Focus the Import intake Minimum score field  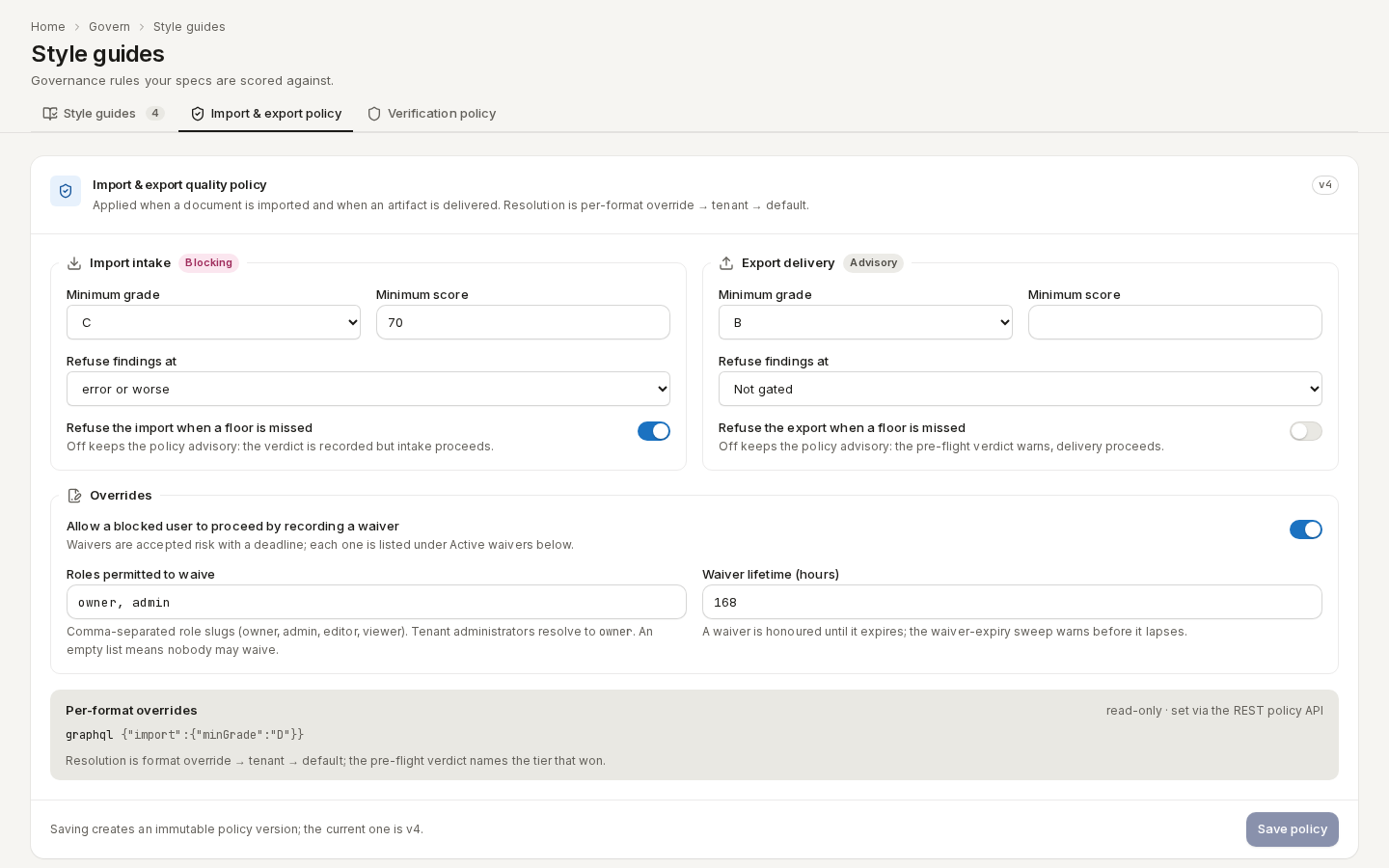click(x=523, y=322)
